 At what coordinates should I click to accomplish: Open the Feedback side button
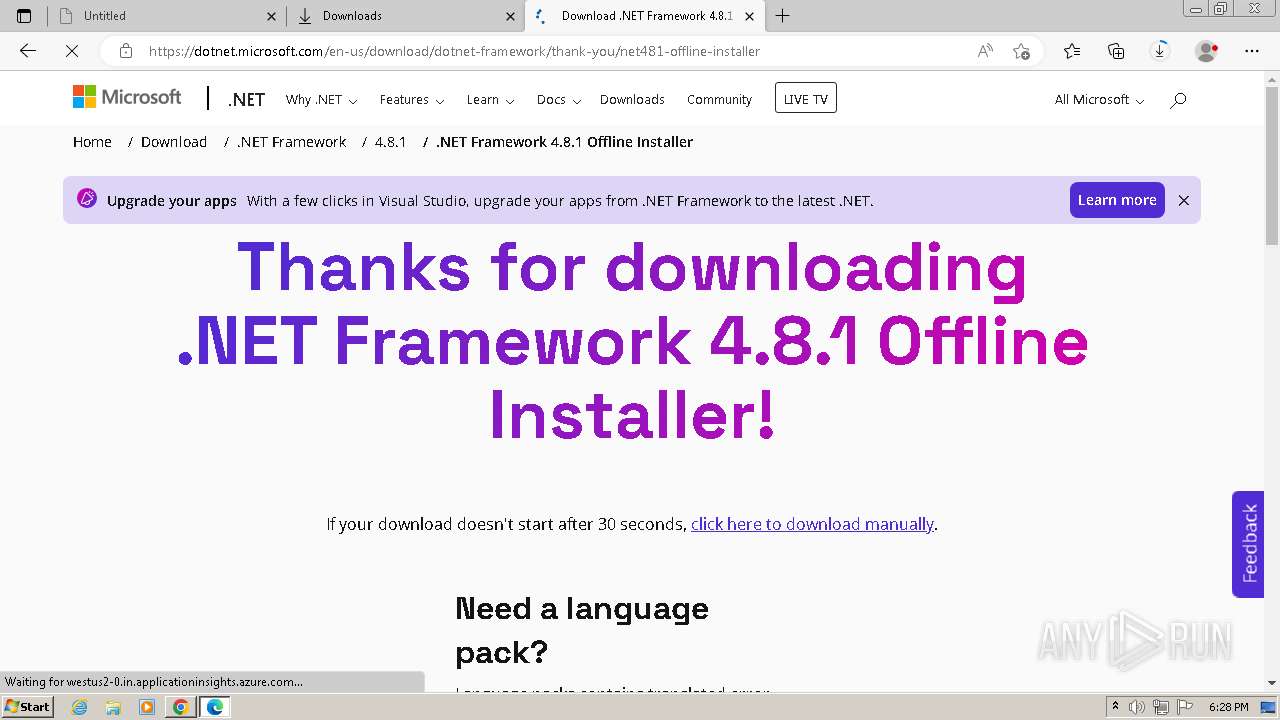coord(1248,544)
